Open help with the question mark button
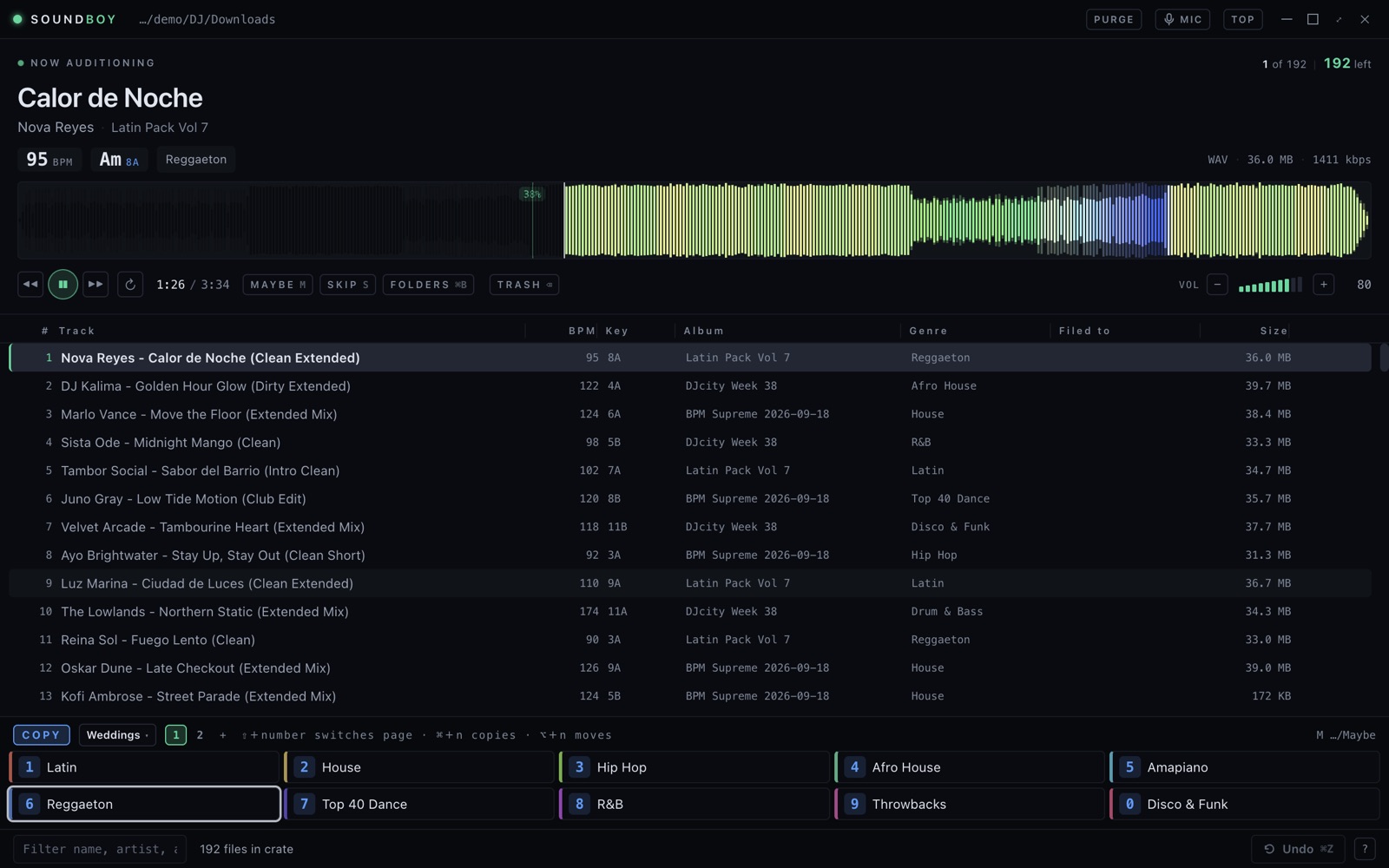The width and height of the screenshot is (1389, 868). (x=1365, y=849)
